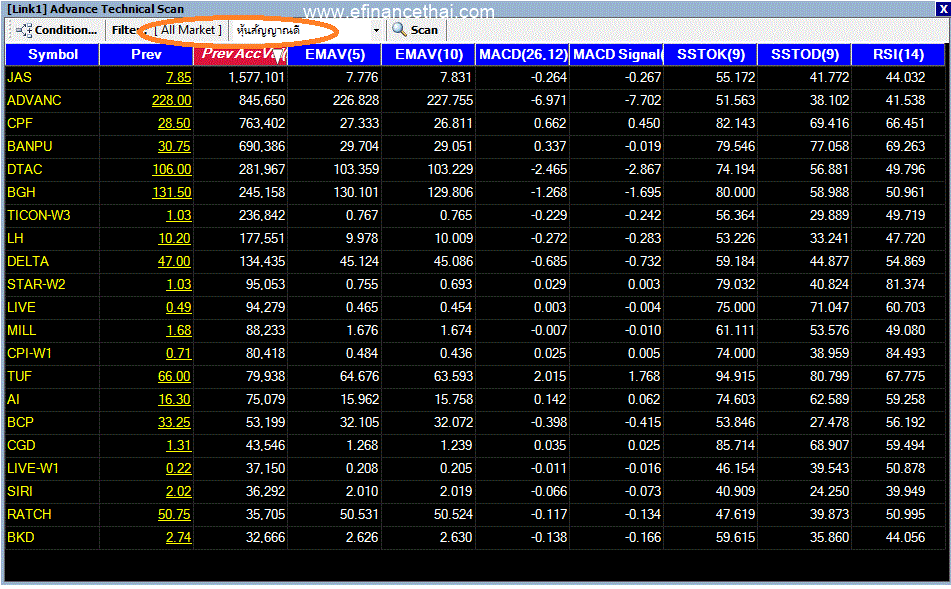951x589 pixels.
Task: Open DTAC prev price link 106.00
Action: 172,170
